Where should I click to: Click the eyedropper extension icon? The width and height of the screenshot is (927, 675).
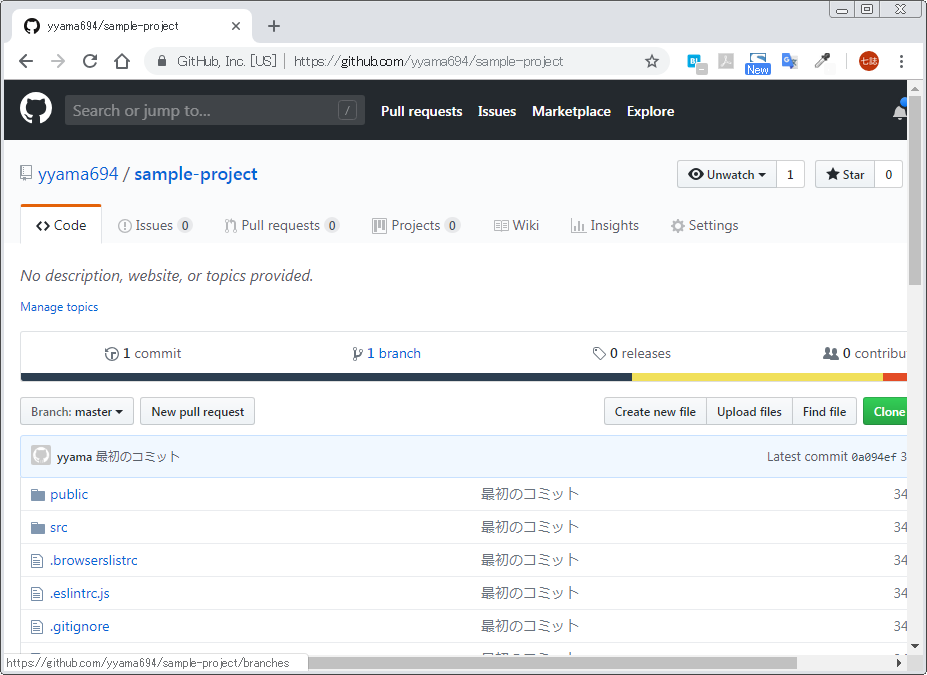coord(822,61)
